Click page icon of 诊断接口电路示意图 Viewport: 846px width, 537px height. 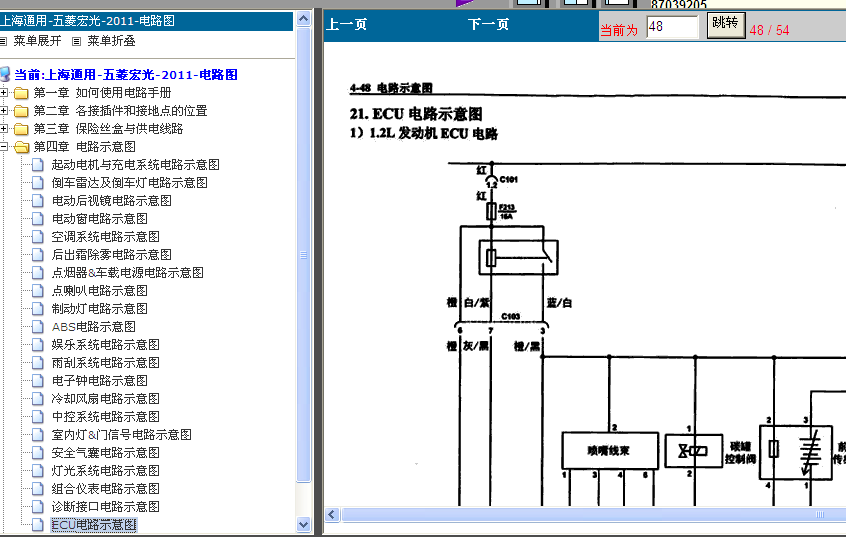(38, 506)
